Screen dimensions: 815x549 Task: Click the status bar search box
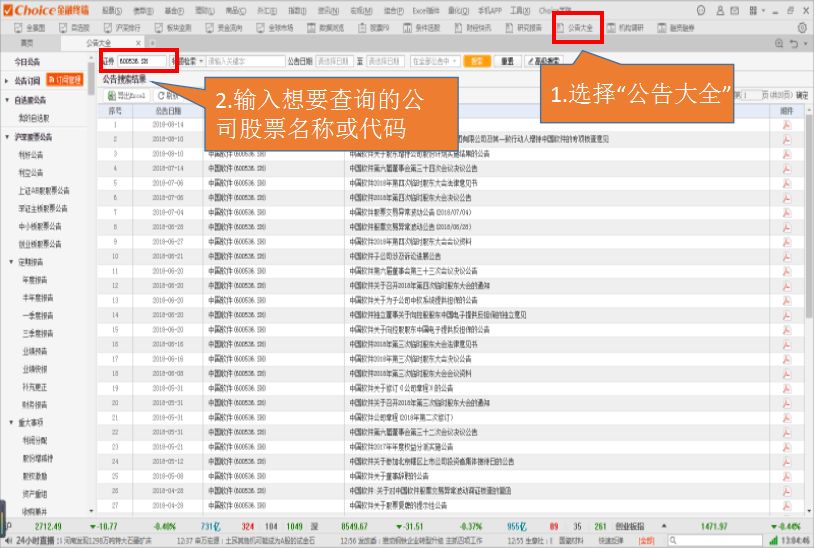click(x=715, y=541)
